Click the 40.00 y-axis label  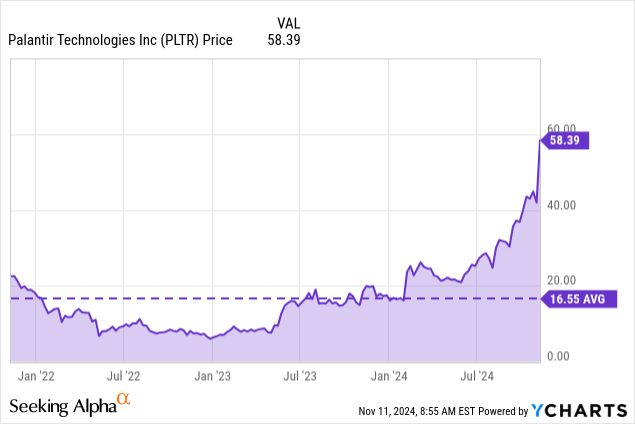pyautogui.click(x=563, y=205)
